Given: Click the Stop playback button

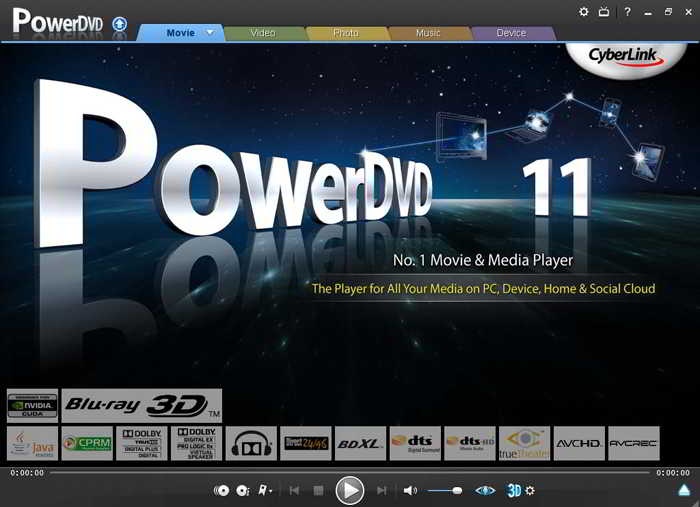Looking at the screenshot, I should 318,491.
